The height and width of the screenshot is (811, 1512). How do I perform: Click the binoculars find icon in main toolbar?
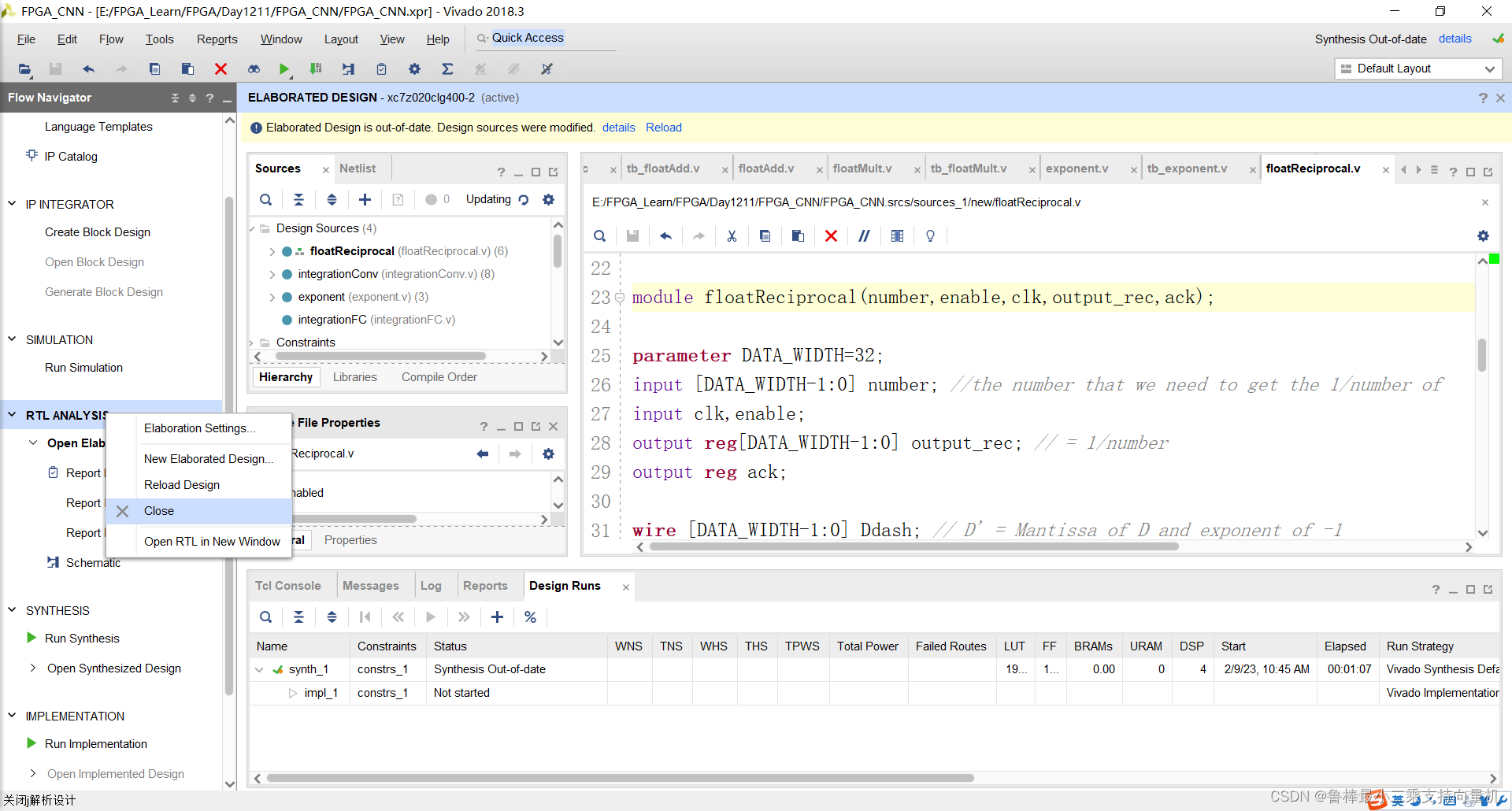coord(254,69)
